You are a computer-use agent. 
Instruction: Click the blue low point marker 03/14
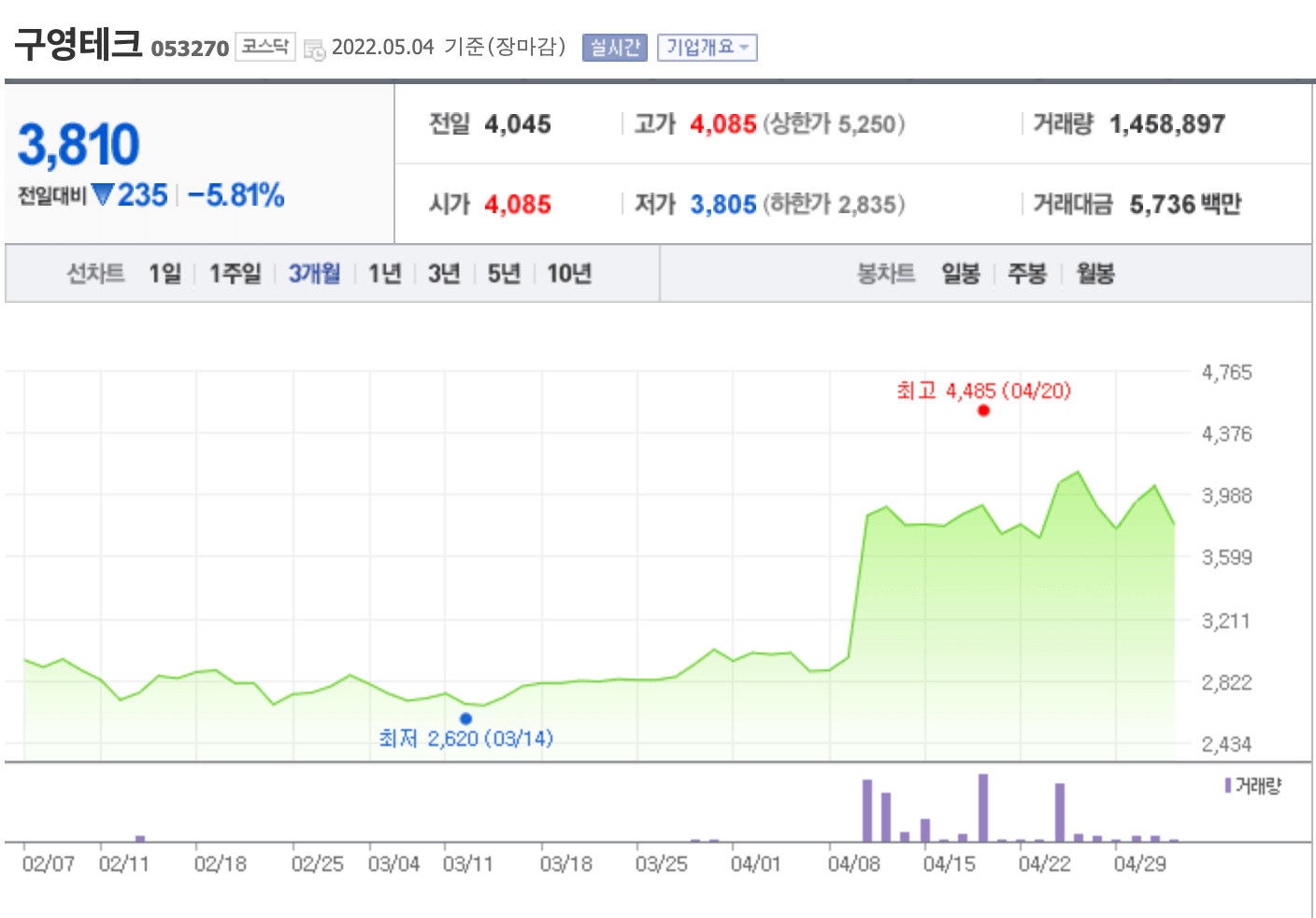[465, 719]
